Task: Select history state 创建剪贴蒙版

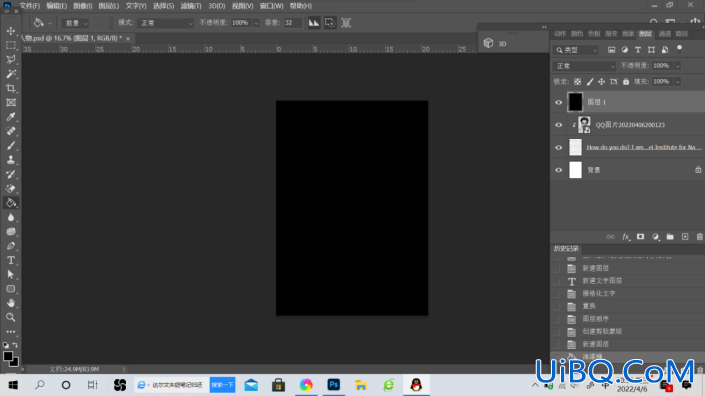Action: coord(602,331)
